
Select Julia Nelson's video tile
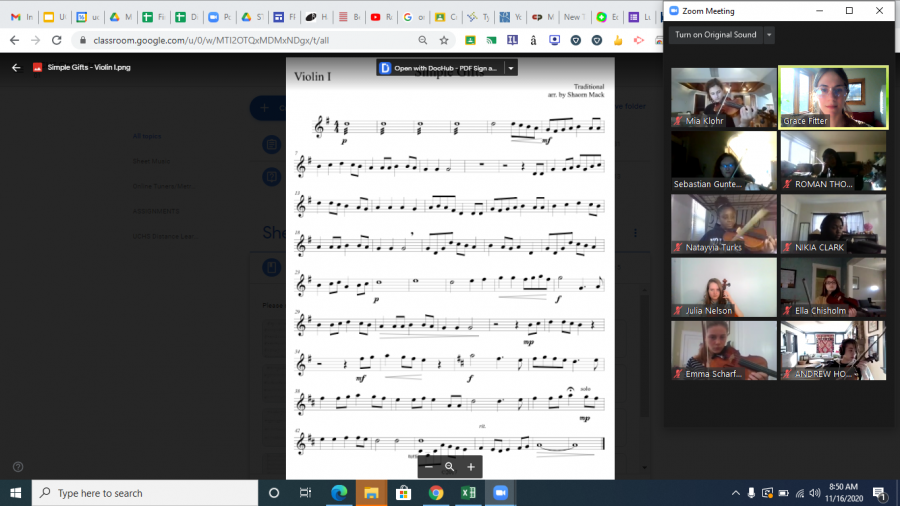pyautogui.click(x=723, y=287)
